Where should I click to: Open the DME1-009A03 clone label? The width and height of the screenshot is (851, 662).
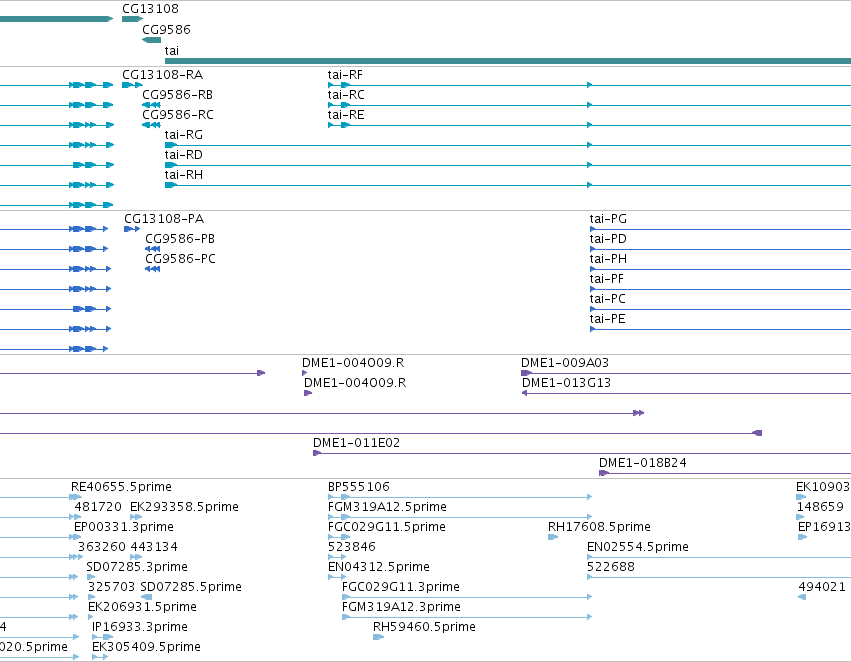[565, 363]
